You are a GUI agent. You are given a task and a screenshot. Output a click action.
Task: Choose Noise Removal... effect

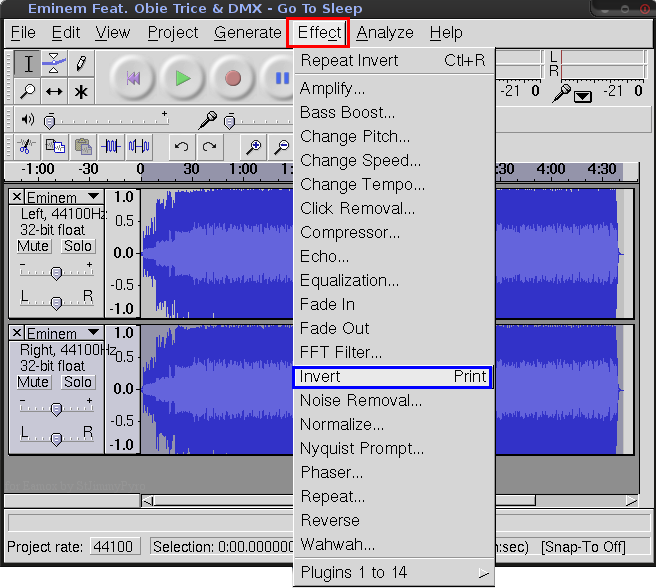[393, 401]
